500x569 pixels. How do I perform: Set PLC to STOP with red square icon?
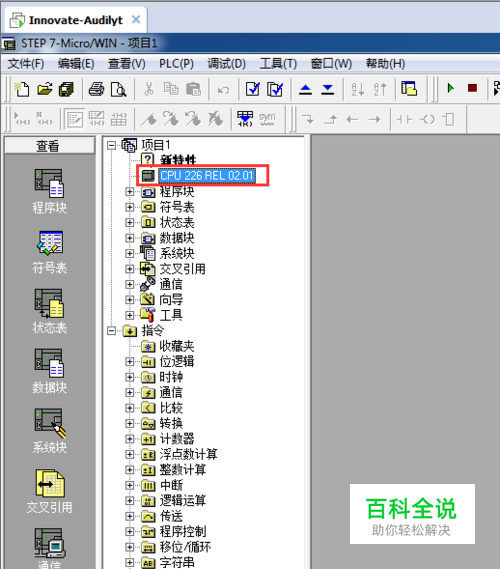click(472, 88)
